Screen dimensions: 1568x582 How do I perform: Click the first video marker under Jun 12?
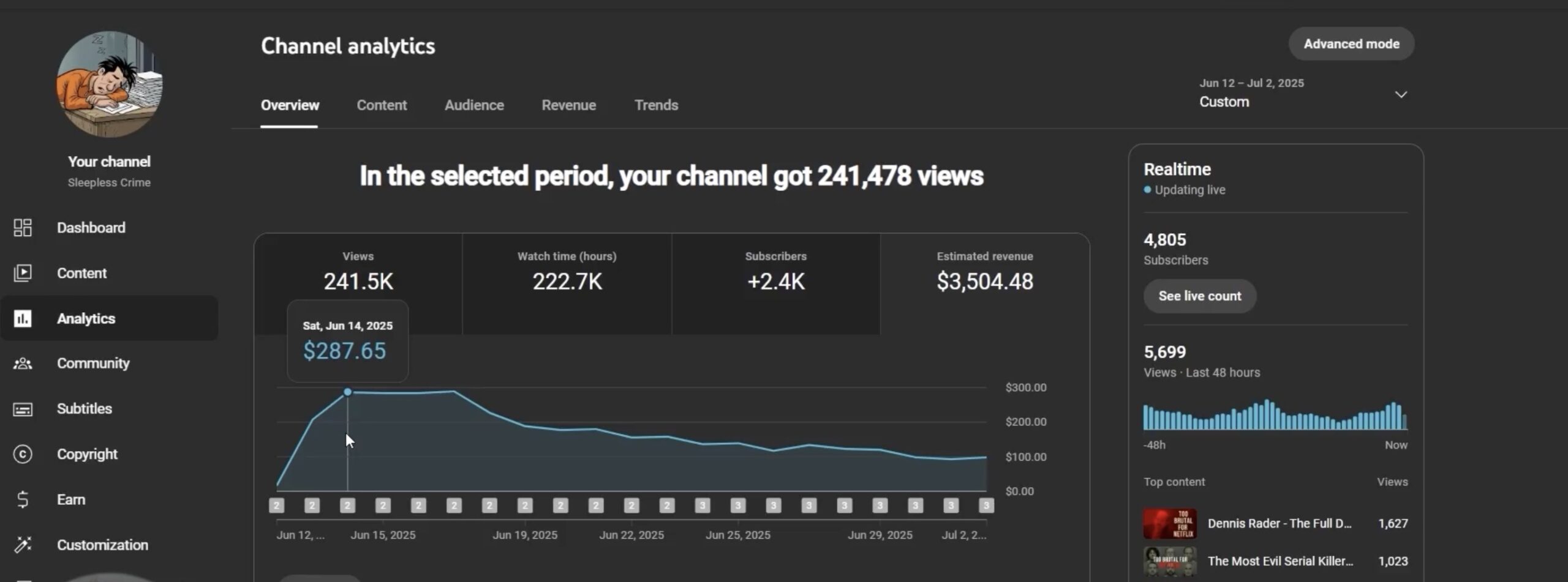coord(277,506)
